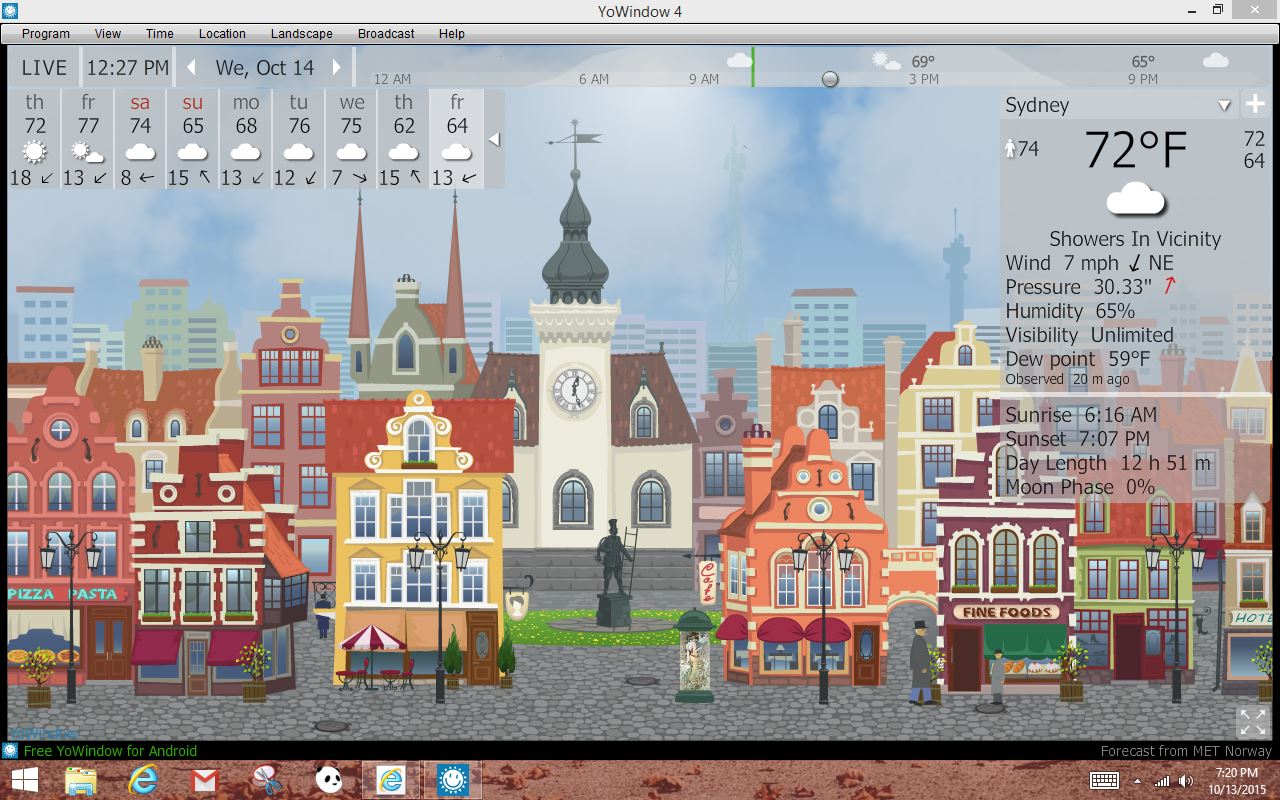Click the red pressure trend arrow
This screenshot has width=1280, height=800.
[x=1168, y=287]
